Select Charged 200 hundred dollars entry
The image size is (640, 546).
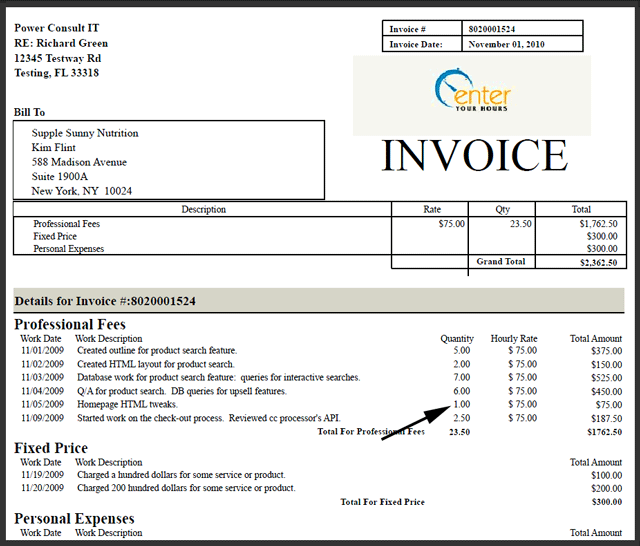click(186, 488)
